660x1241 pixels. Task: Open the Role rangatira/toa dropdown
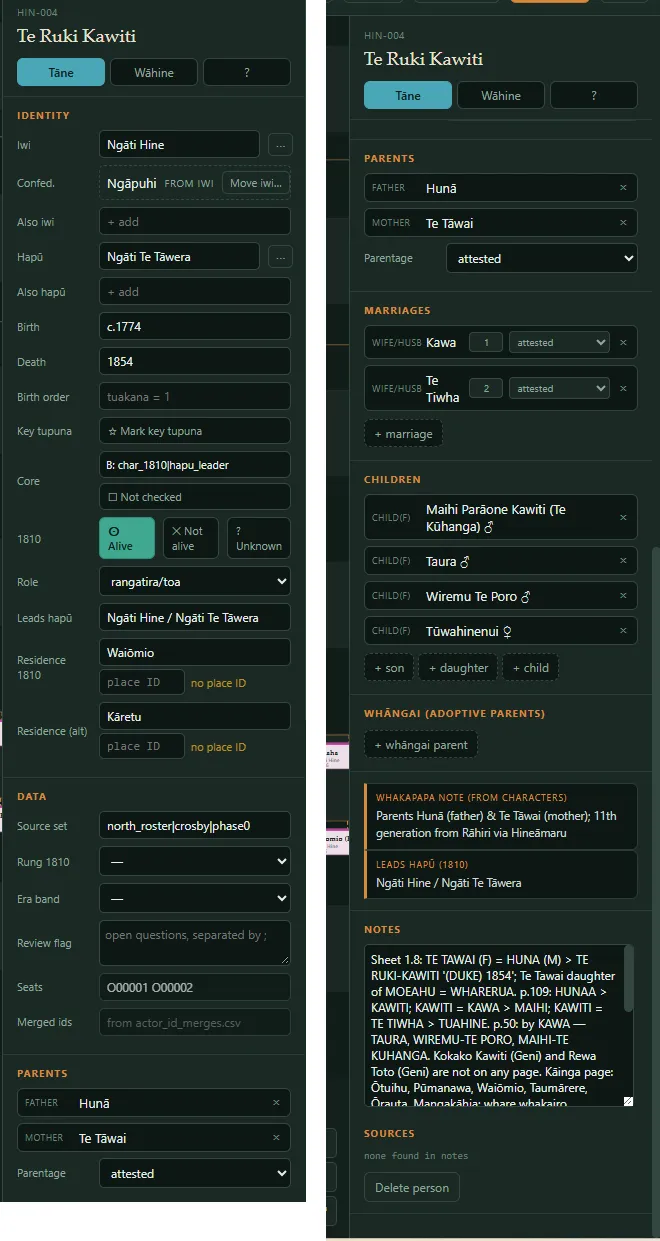coord(195,581)
